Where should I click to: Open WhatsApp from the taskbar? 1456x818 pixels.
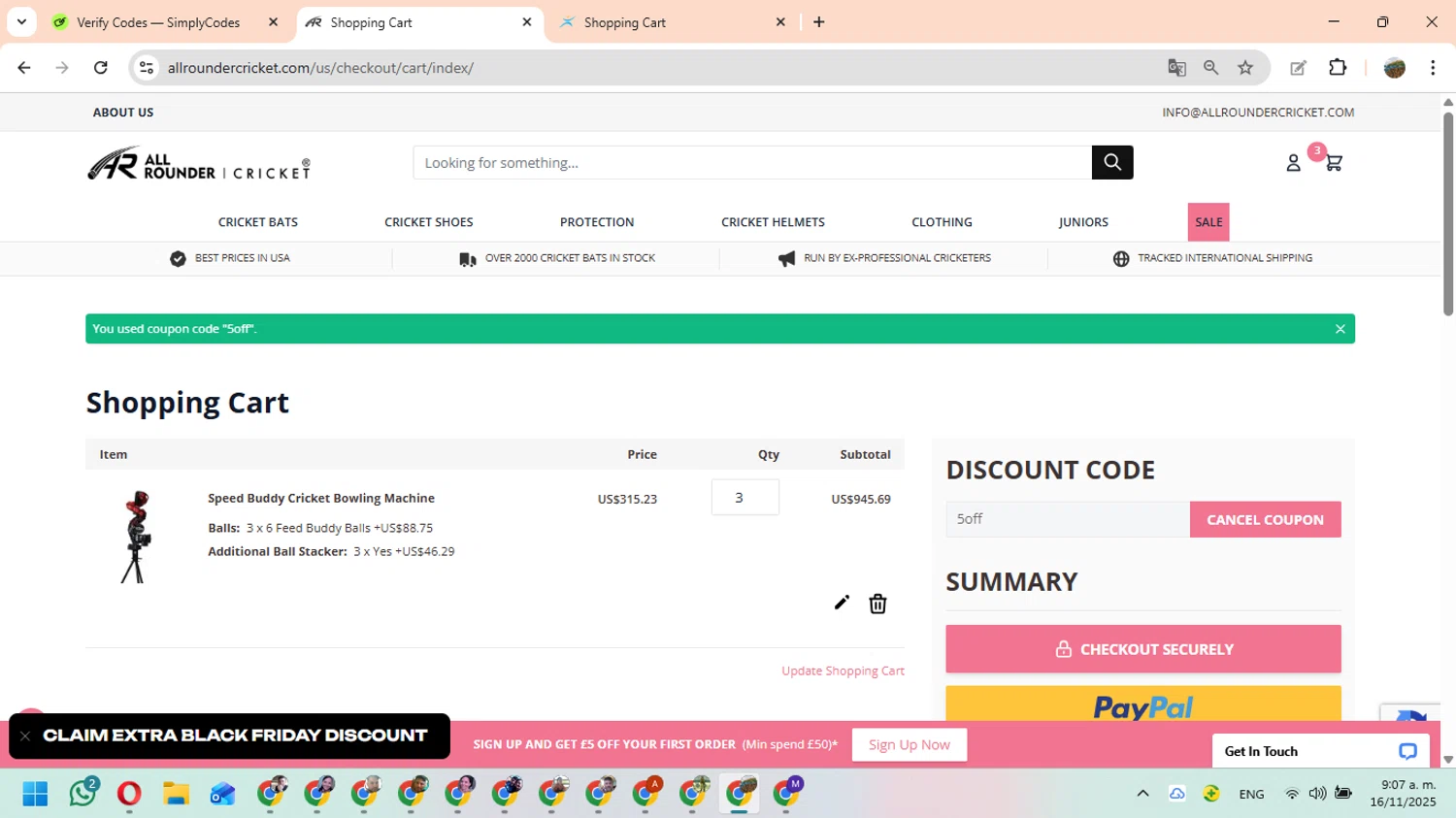tap(83, 794)
